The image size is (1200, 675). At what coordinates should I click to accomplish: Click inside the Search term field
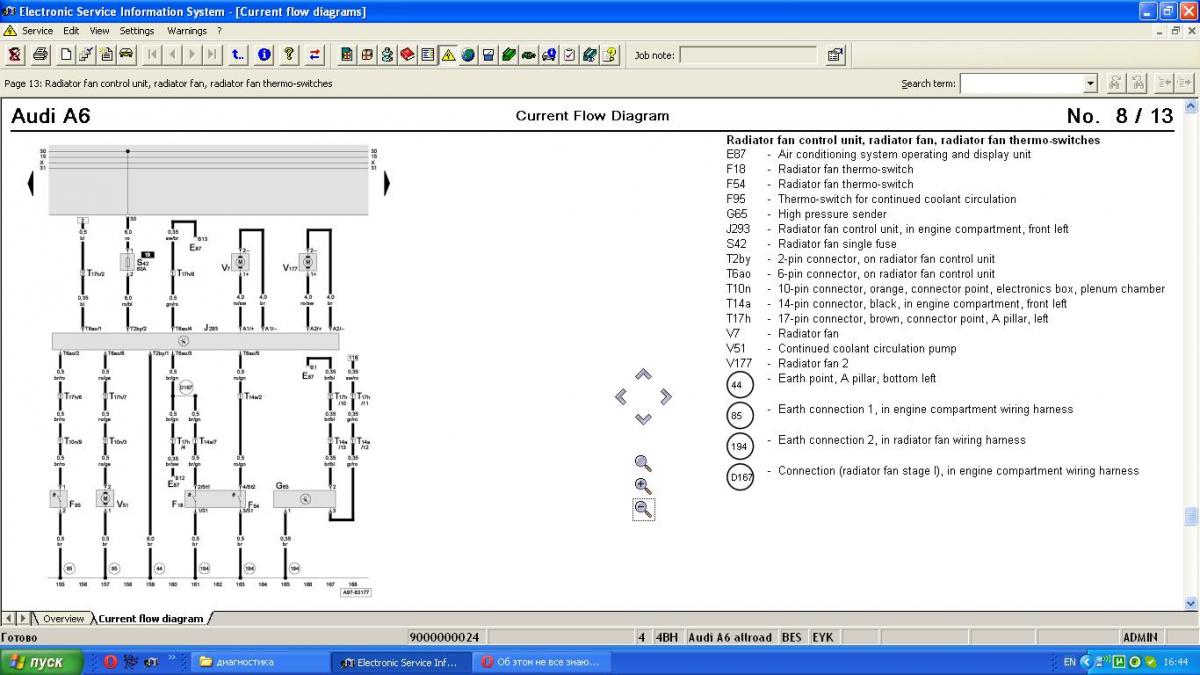coord(1021,84)
